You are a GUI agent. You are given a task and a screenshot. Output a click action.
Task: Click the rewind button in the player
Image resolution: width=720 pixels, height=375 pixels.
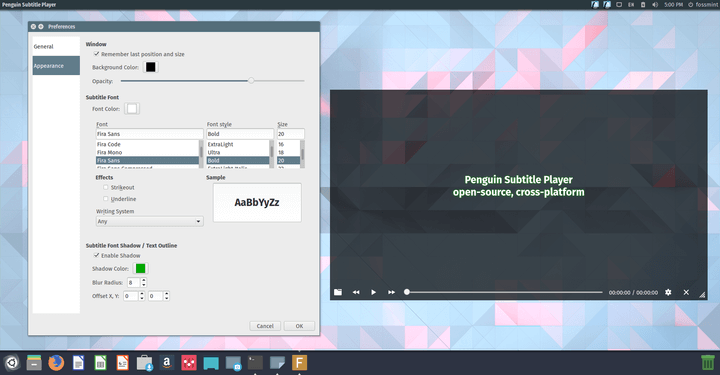point(356,292)
